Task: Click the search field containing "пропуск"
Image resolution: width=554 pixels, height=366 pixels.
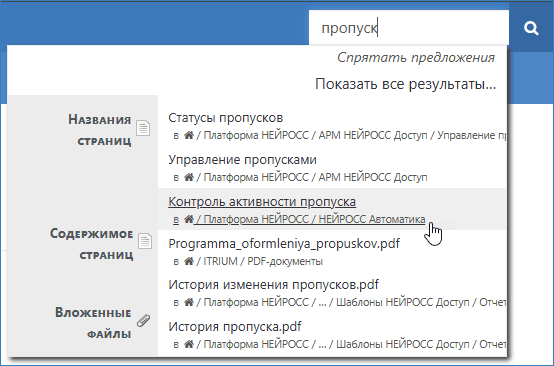Action: [409, 28]
